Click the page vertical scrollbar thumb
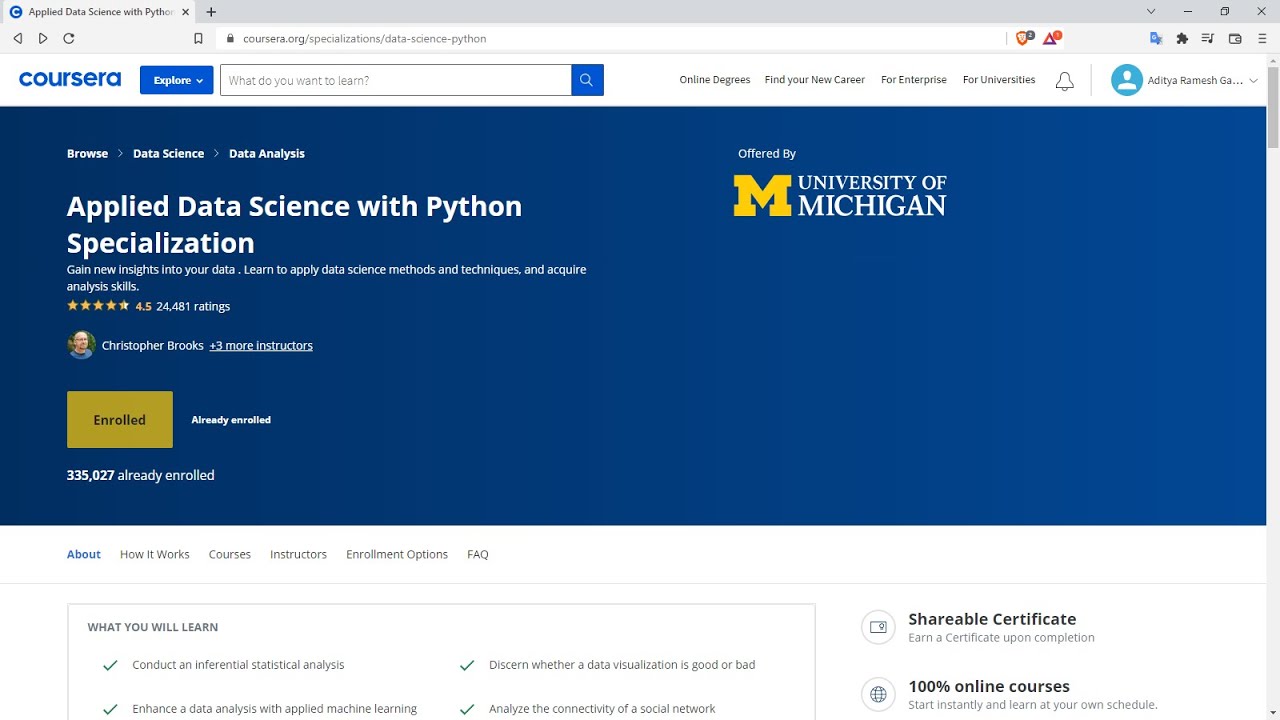 click(1273, 108)
